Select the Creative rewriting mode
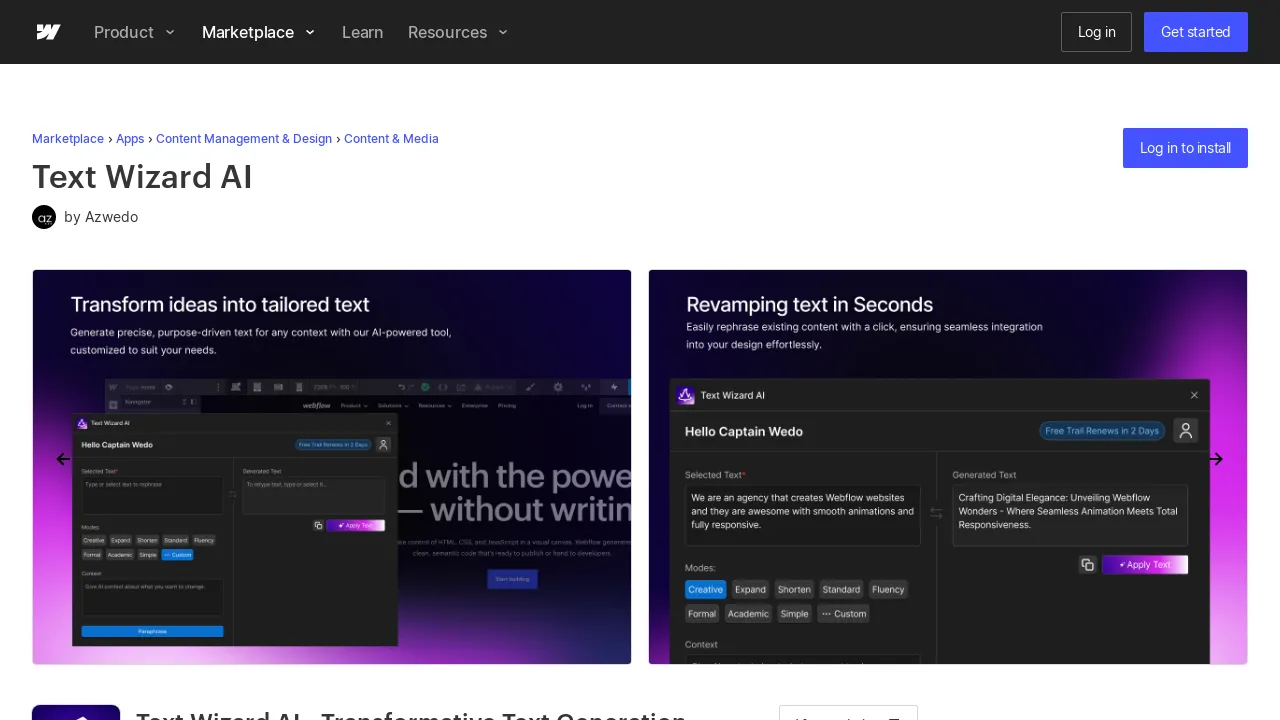The image size is (1280, 720). coord(705,589)
